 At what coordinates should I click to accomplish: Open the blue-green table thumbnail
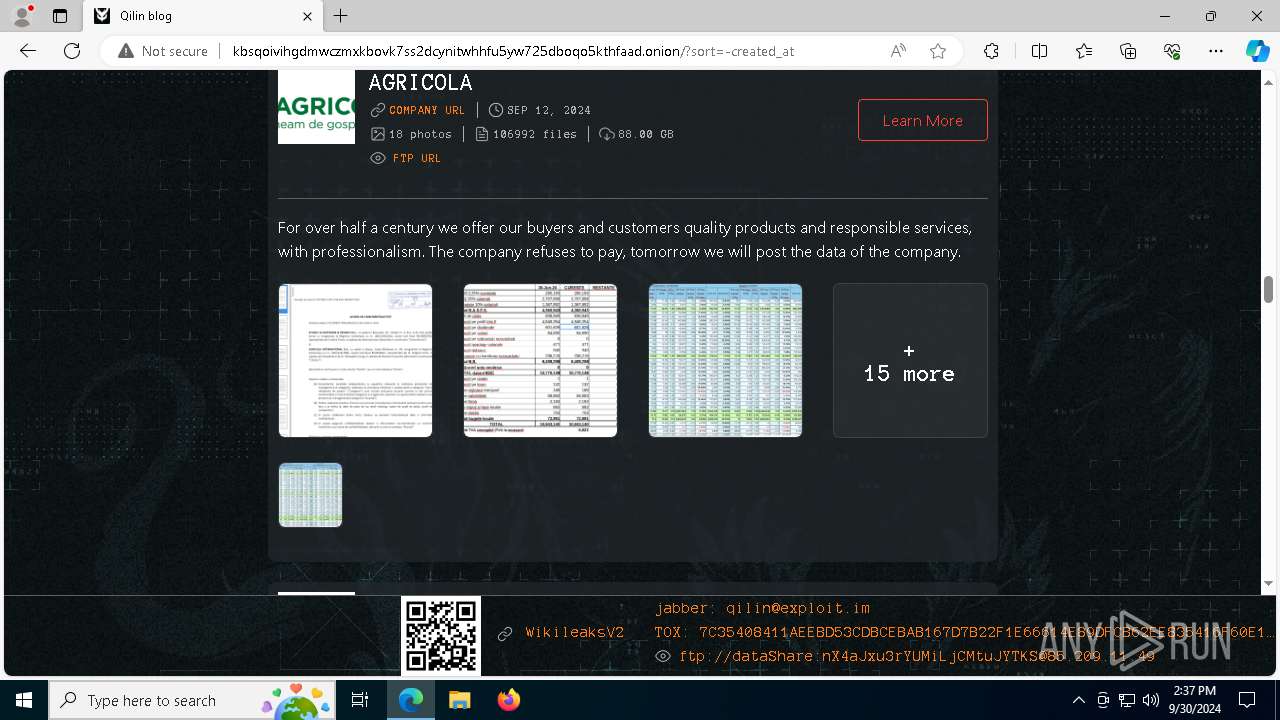[725, 360]
